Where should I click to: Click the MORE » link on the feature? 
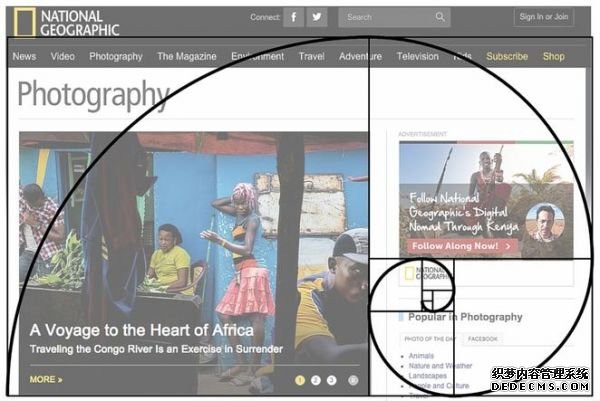(46, 380)
